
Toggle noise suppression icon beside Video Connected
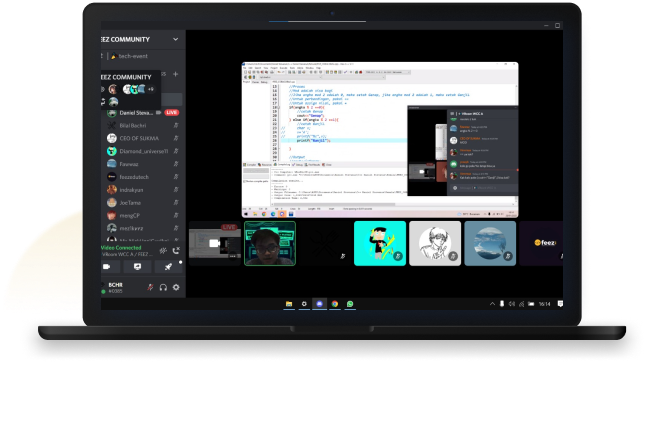tap(162, 250)
